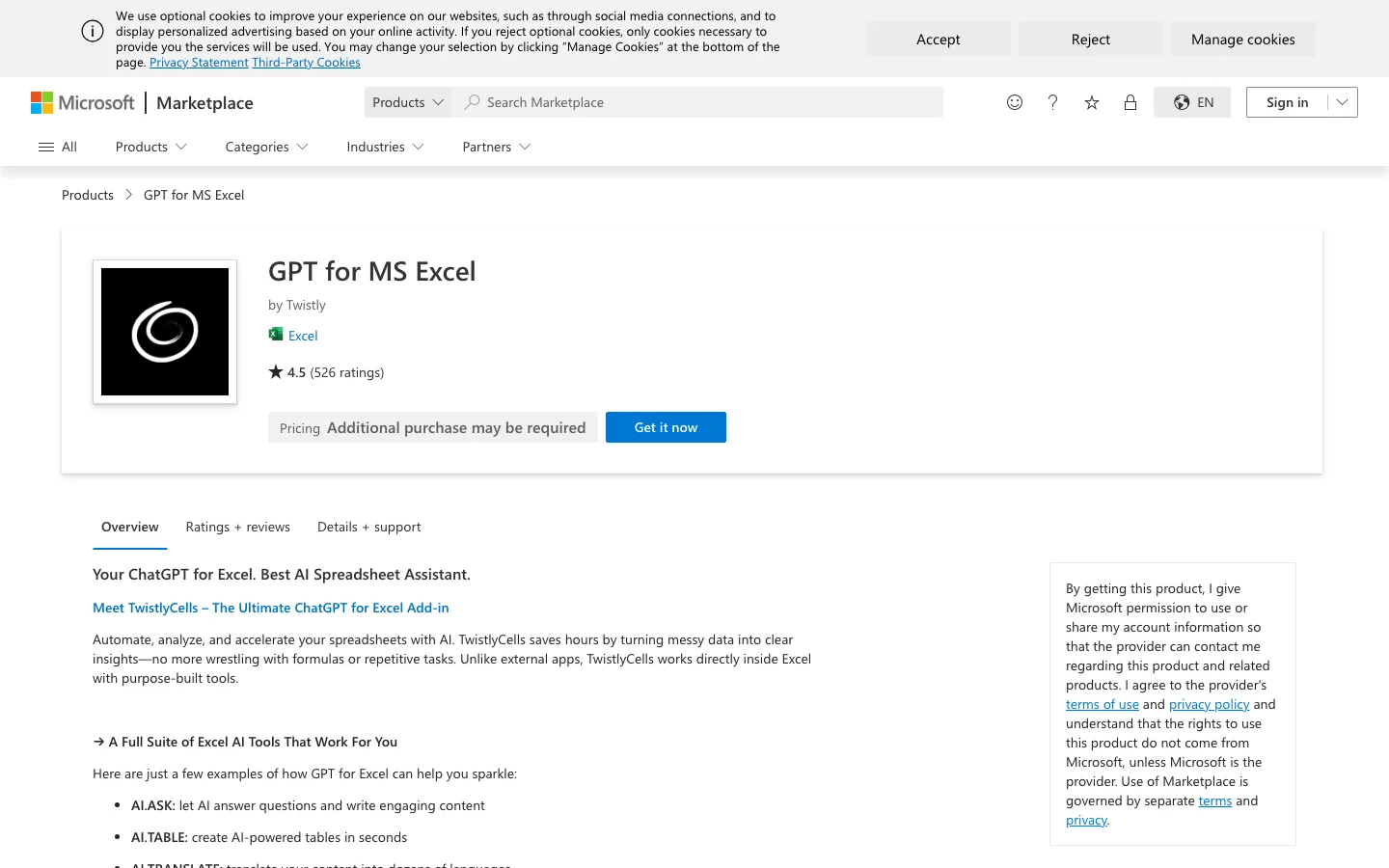Viewport: 1389px width, 868px height.
Task: Click the 4.5 (526 ratings) text
Action: (x=336, y=372)
